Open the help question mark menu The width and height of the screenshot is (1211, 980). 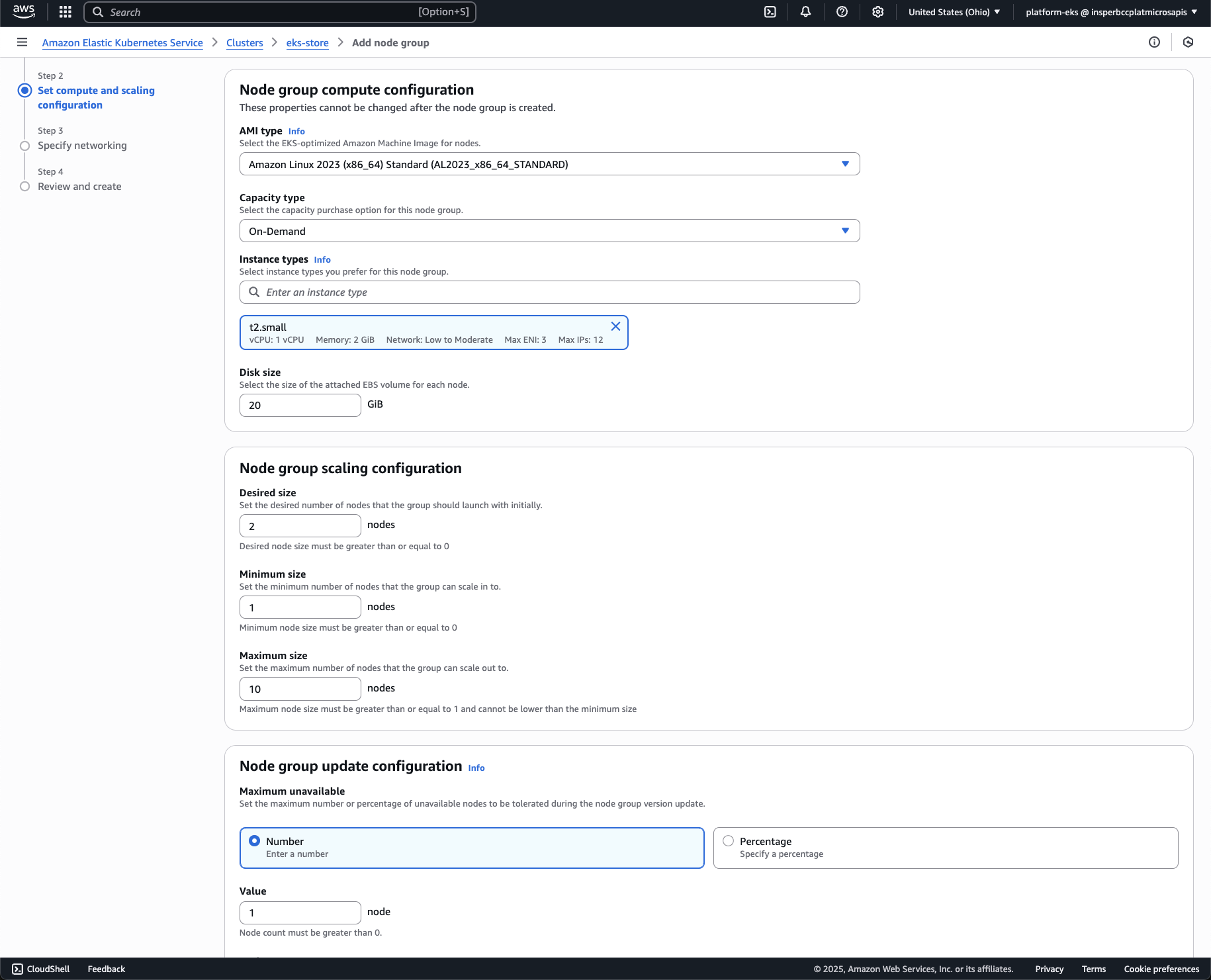pyautogui.click(x=842, y=12)
